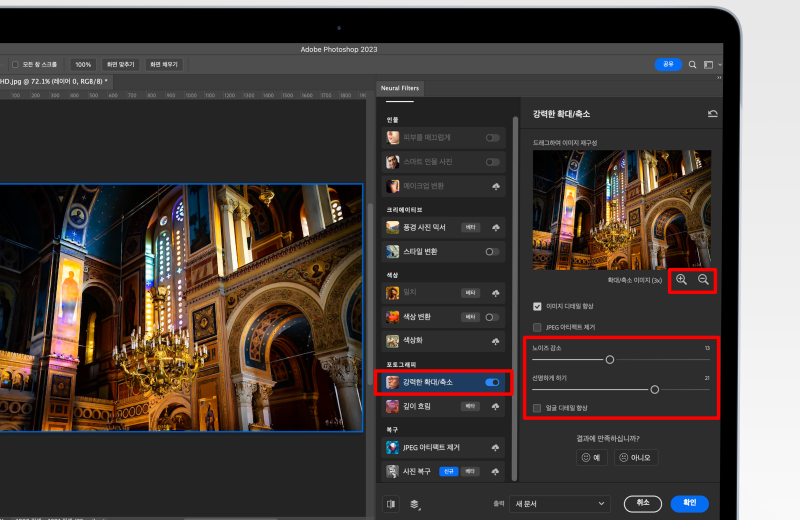Click the 색상화 filter thumbnail icon
Image resolution: width=800 pixels, height=520 pixels.
(392, 341)
